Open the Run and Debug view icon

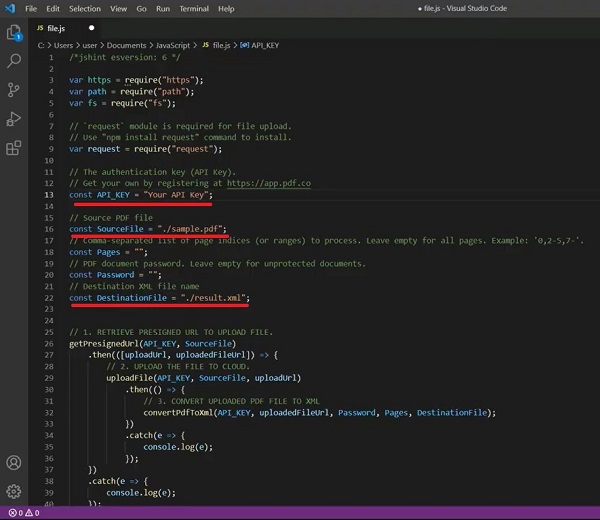tap(13, 119)
